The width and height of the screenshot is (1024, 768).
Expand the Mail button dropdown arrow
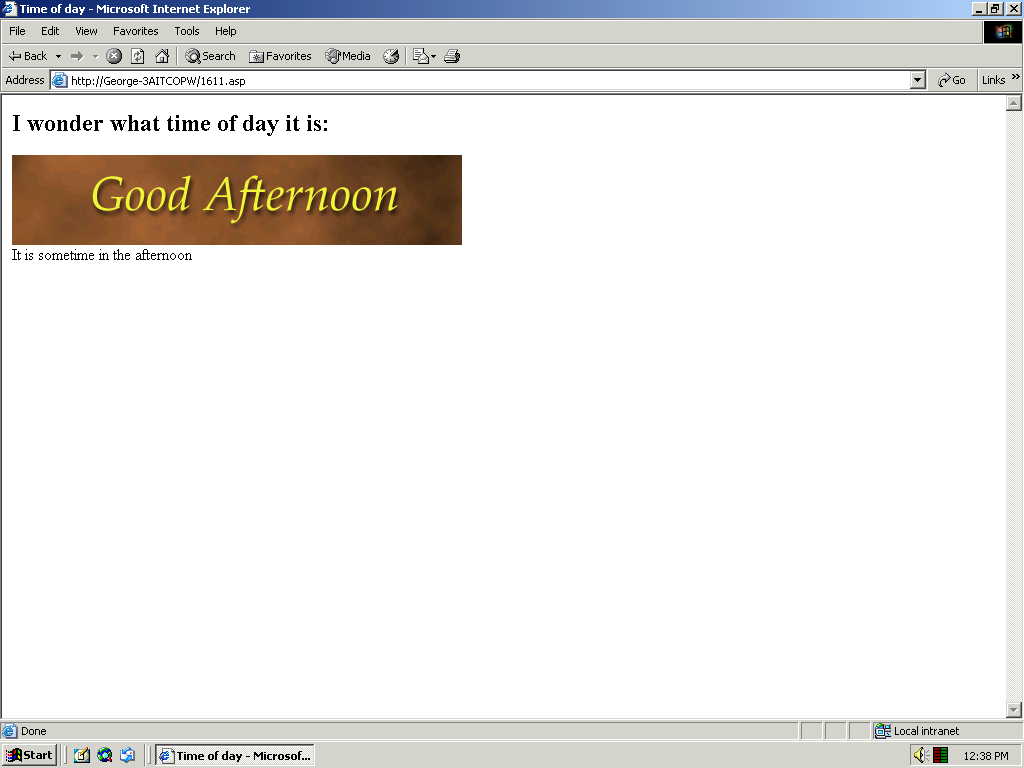(x=434, y=57)
